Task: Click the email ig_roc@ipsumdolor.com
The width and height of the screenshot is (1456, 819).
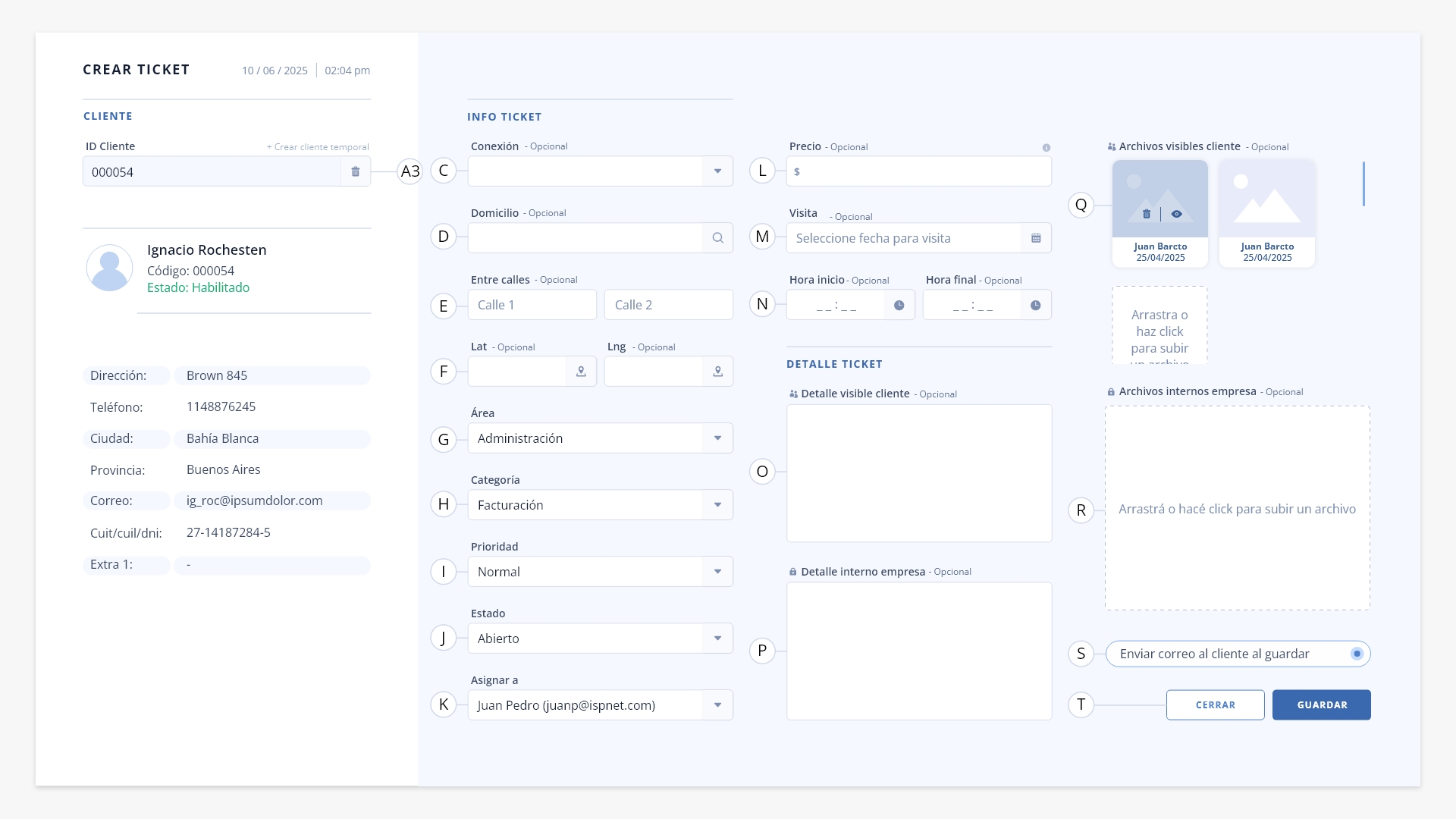Action: [255, 500]
